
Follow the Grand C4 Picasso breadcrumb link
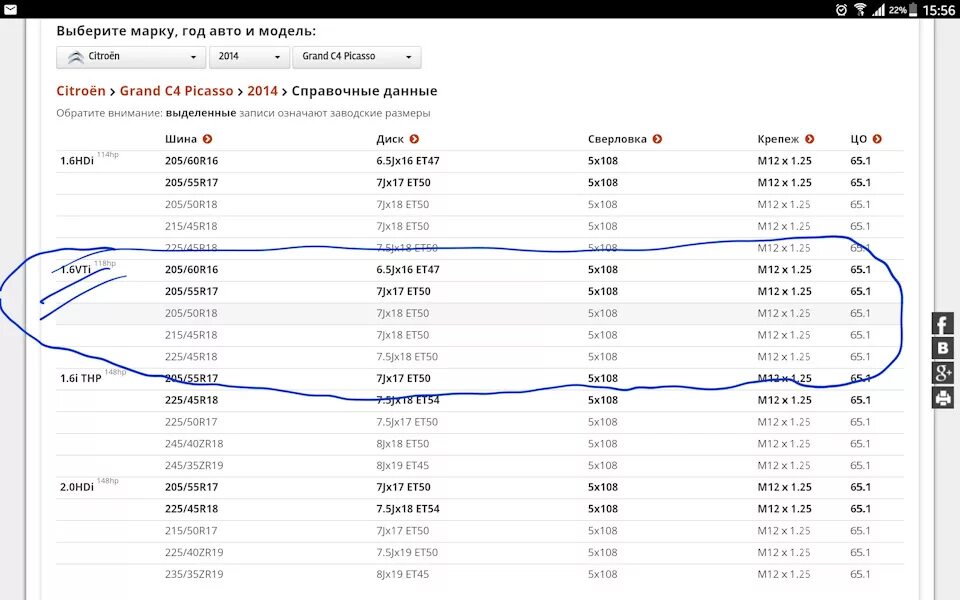click(176, 91)
